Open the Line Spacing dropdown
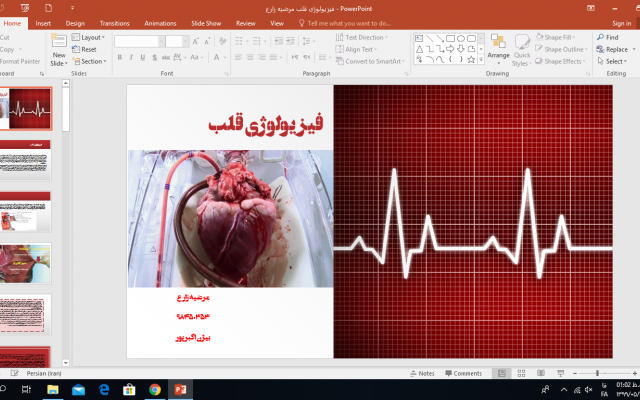This screenshot has width=640, height=400. [x=308, y=41]
